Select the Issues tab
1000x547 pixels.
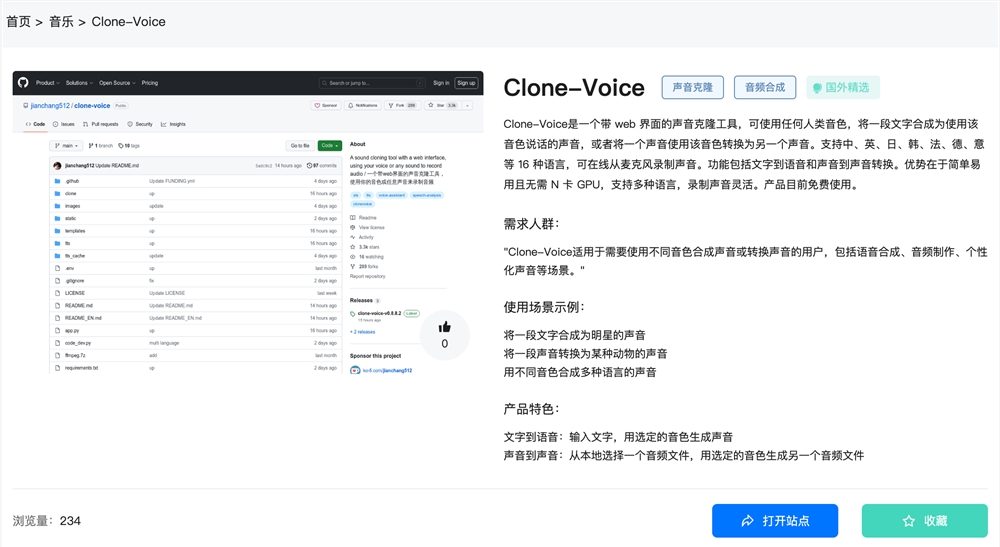(64, 124)
